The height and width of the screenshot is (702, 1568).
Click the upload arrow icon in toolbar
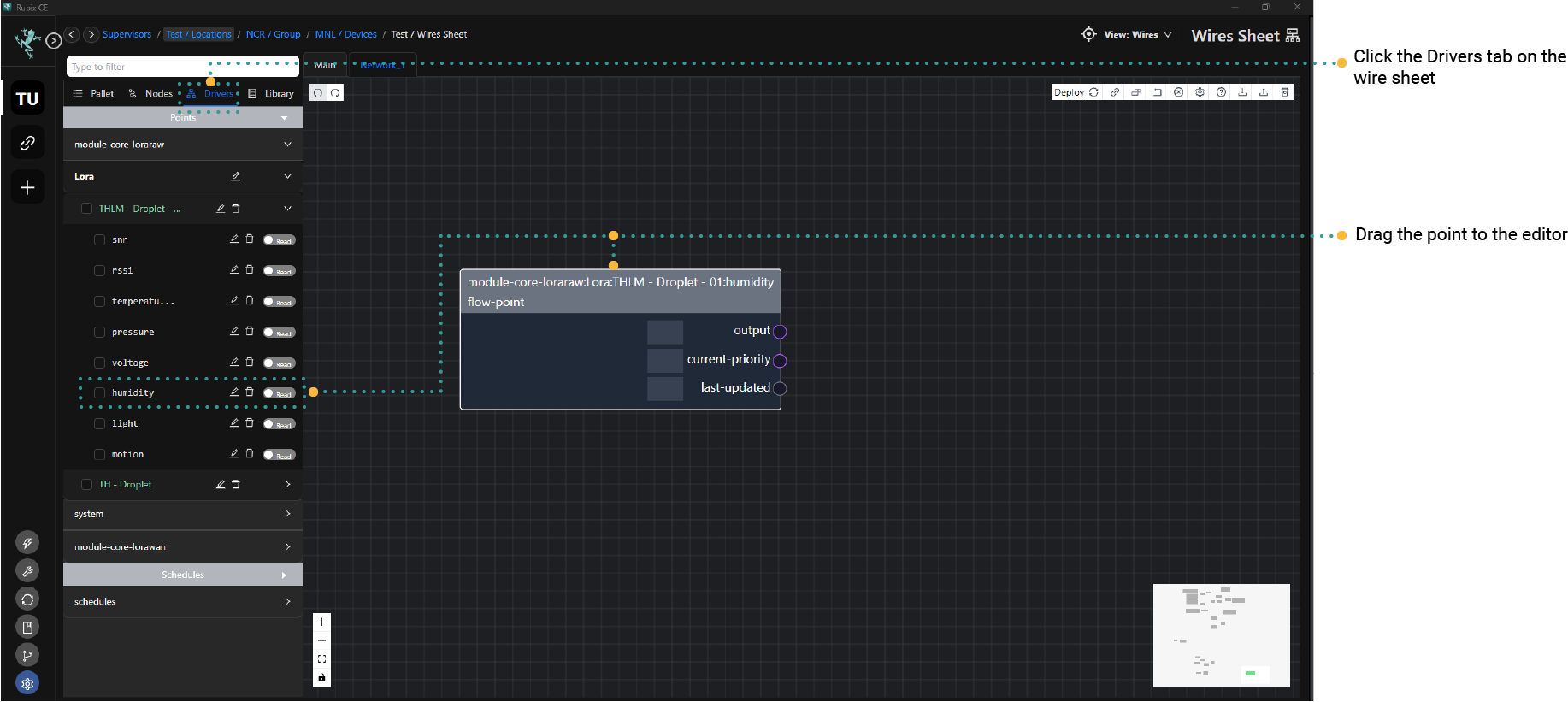[1264, 92]
